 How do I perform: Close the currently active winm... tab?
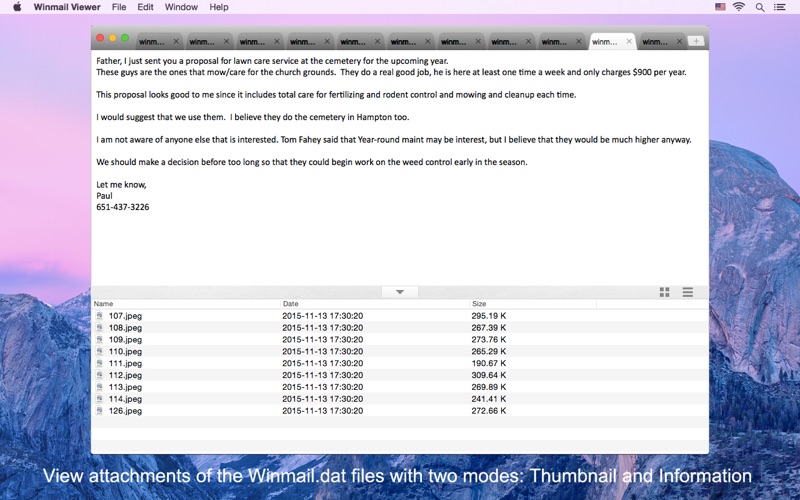tap(629, 41)
